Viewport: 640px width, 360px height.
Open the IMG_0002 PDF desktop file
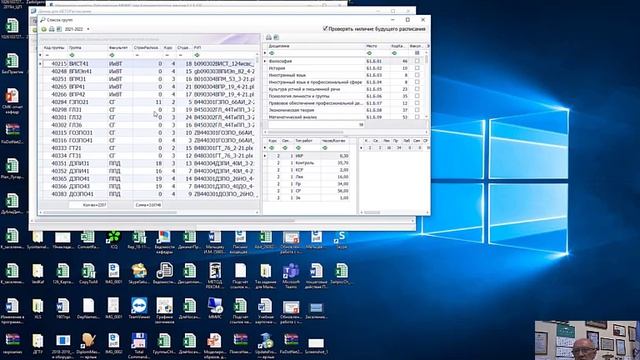113,344
